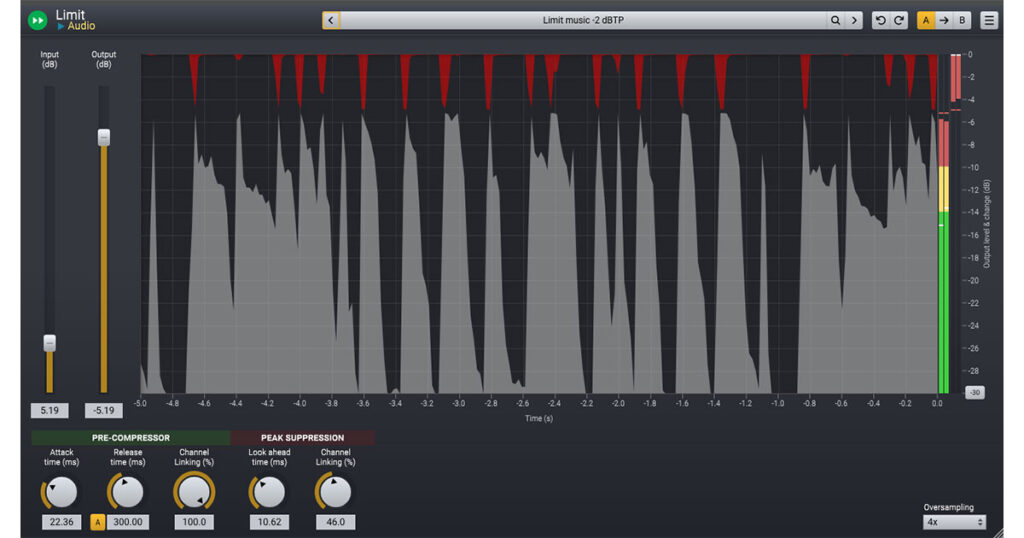Open the Oversampling 4x dropdown
This screenshot has height=538, width=1024.
[954, 522]
